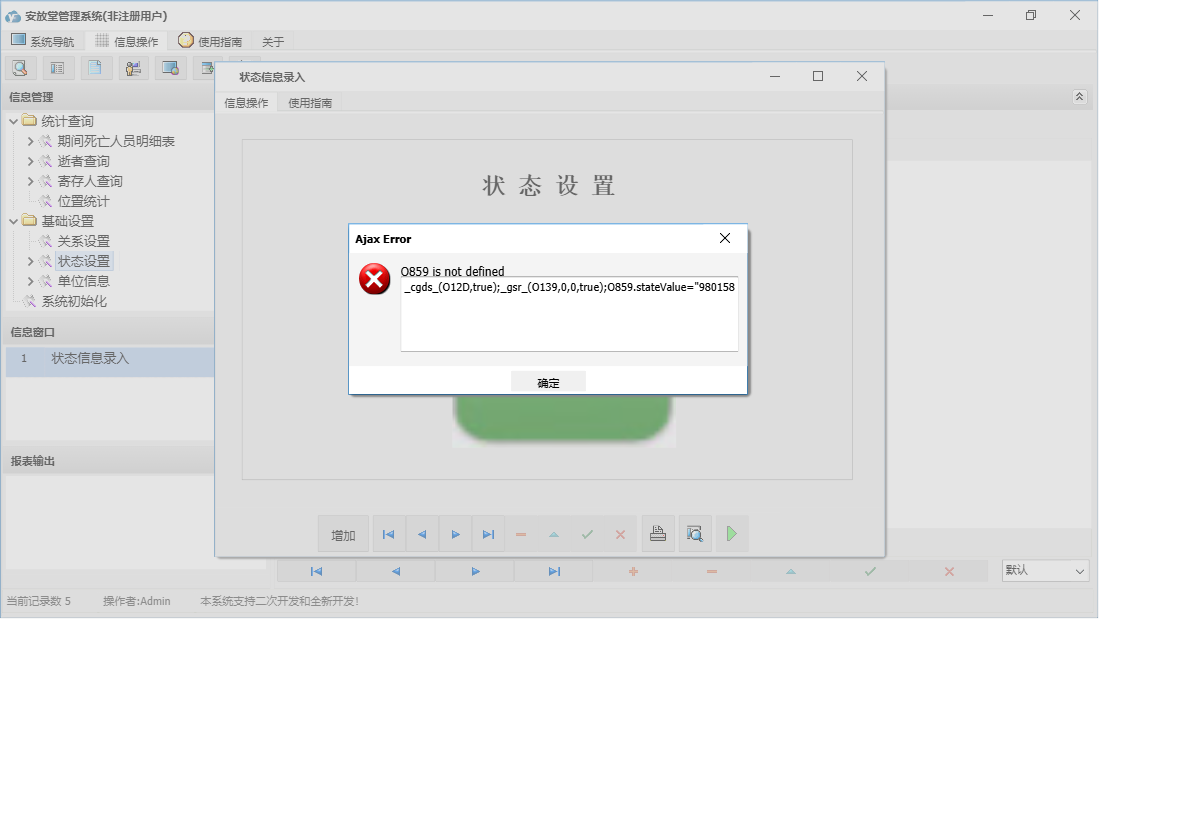Image resolution: width=1190 pixels, height=827 pixels.
Task: Collapse the right panel with double chevron
Action: 1080,96
